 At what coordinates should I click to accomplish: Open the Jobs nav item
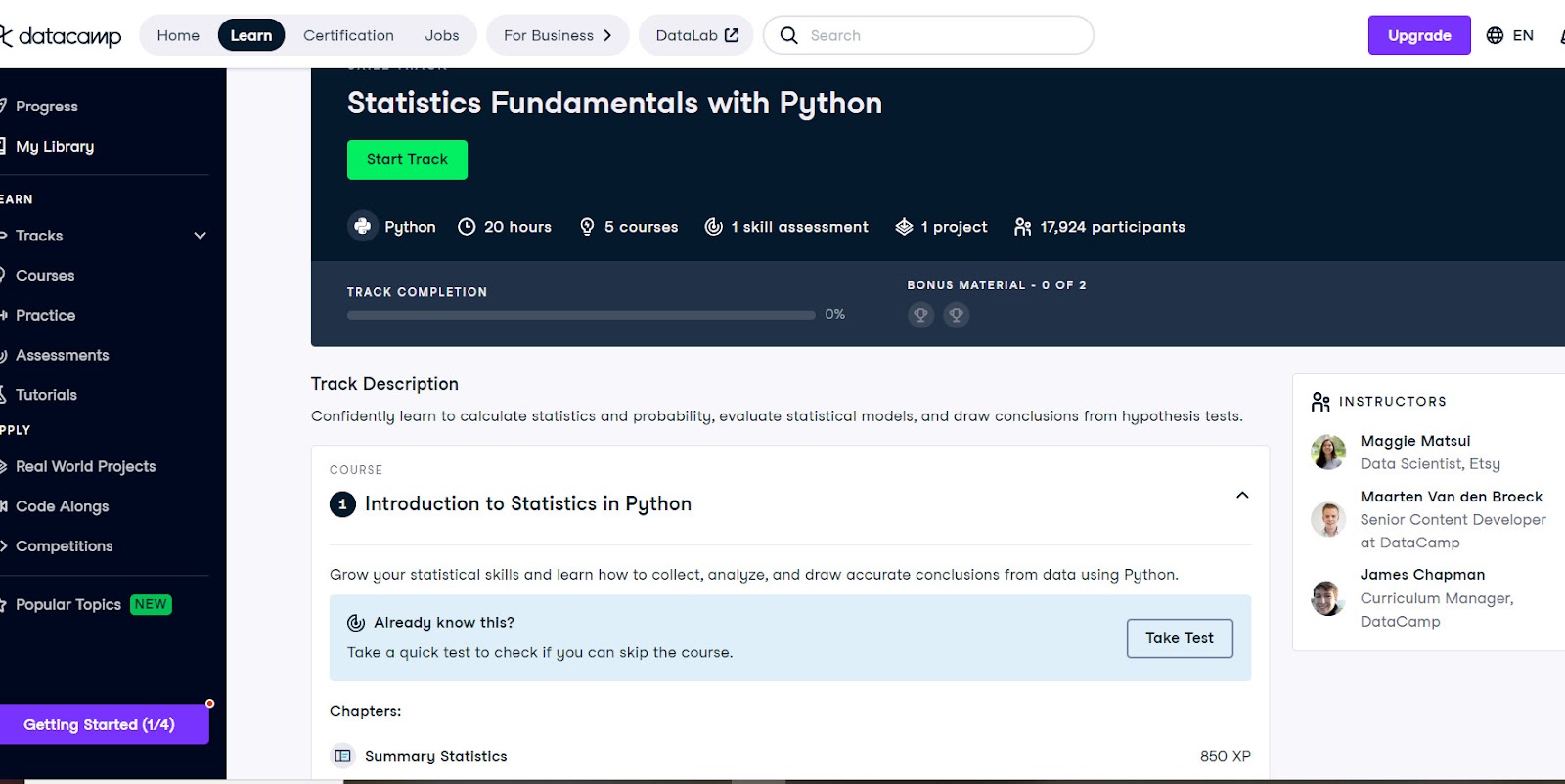click(442, 35)
